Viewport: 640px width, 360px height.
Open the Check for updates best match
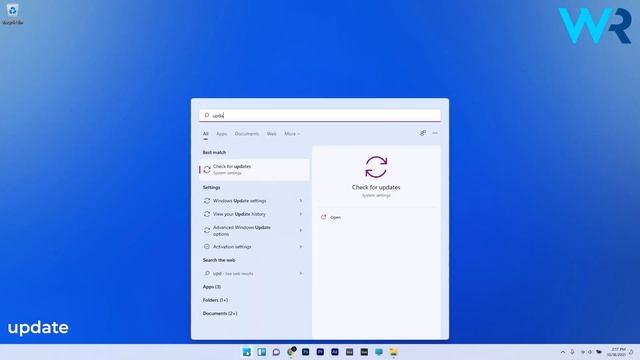(254, 169)
